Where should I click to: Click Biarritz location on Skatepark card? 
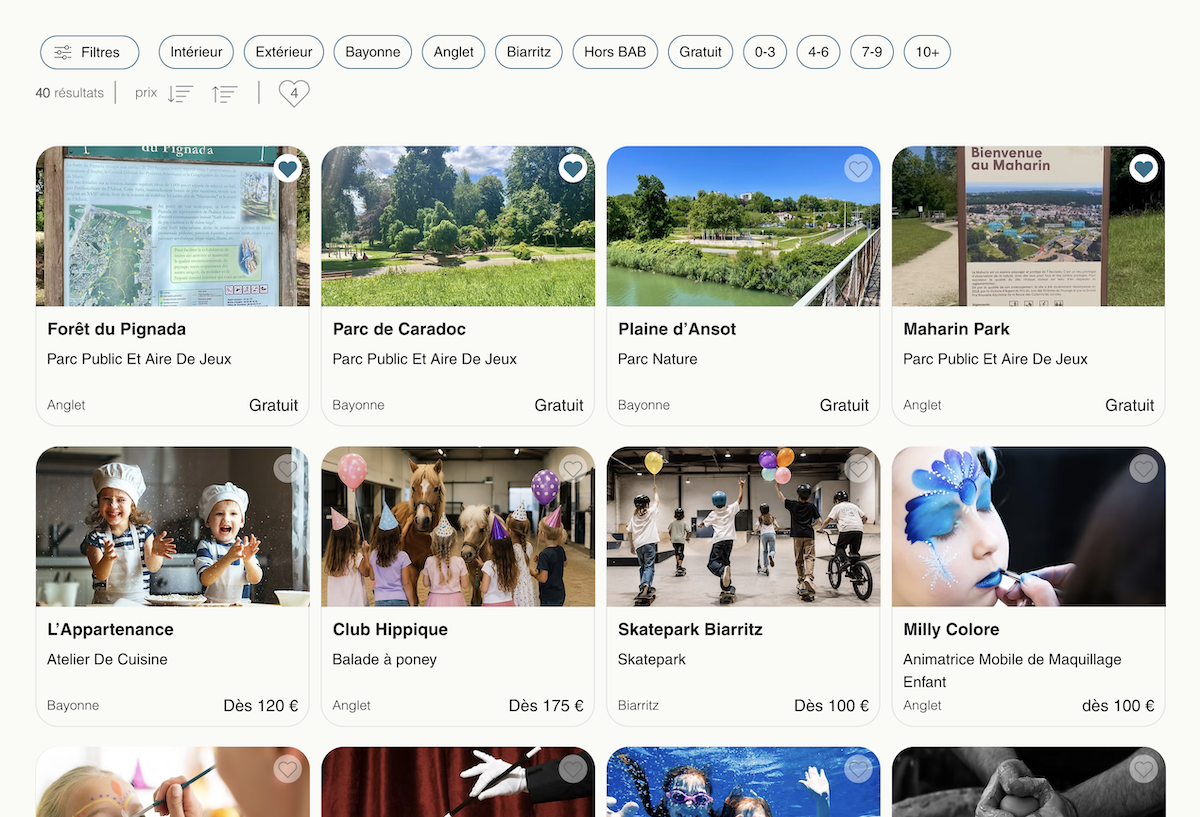638,705
